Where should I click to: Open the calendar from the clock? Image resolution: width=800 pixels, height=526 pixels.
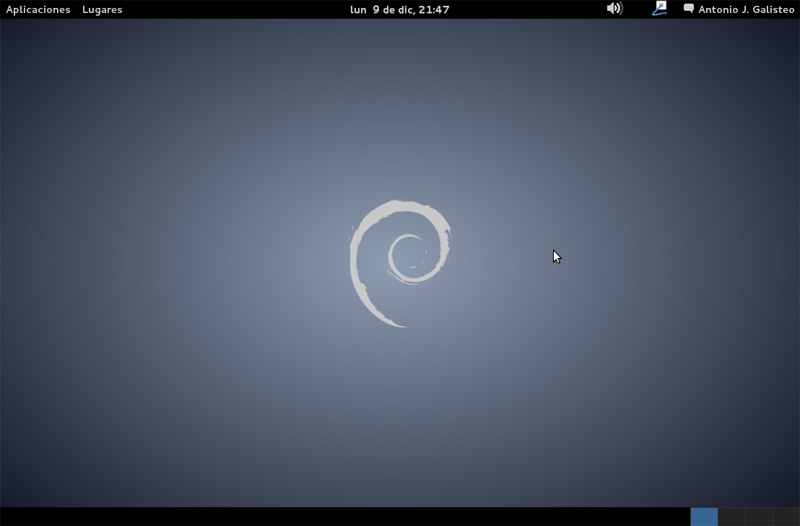click(399, 10)
